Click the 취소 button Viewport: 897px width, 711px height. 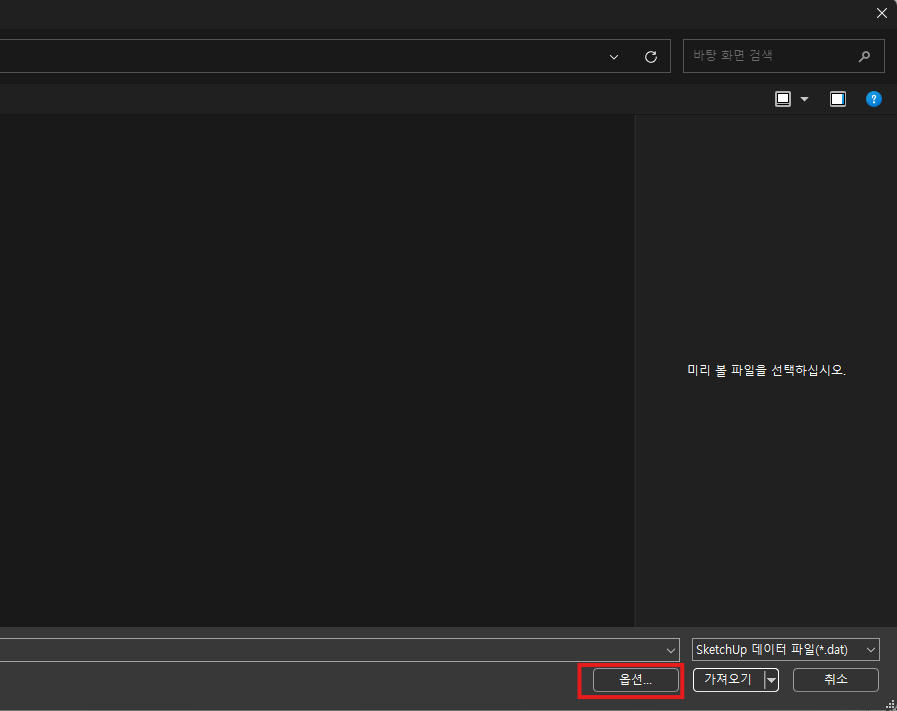(835, 680)
